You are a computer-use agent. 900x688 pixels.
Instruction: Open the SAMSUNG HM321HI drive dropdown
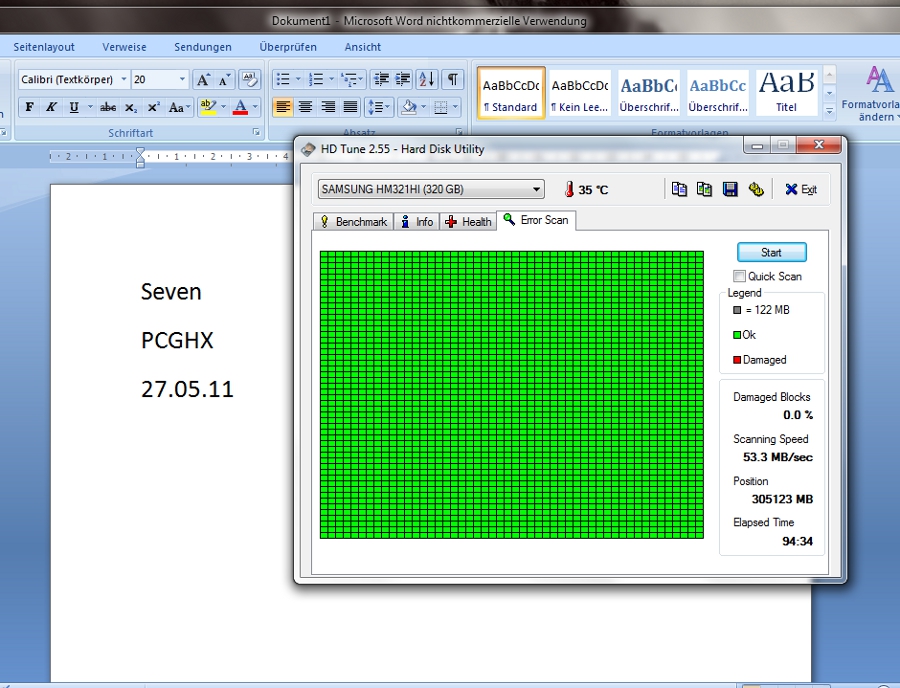(431, 189)
